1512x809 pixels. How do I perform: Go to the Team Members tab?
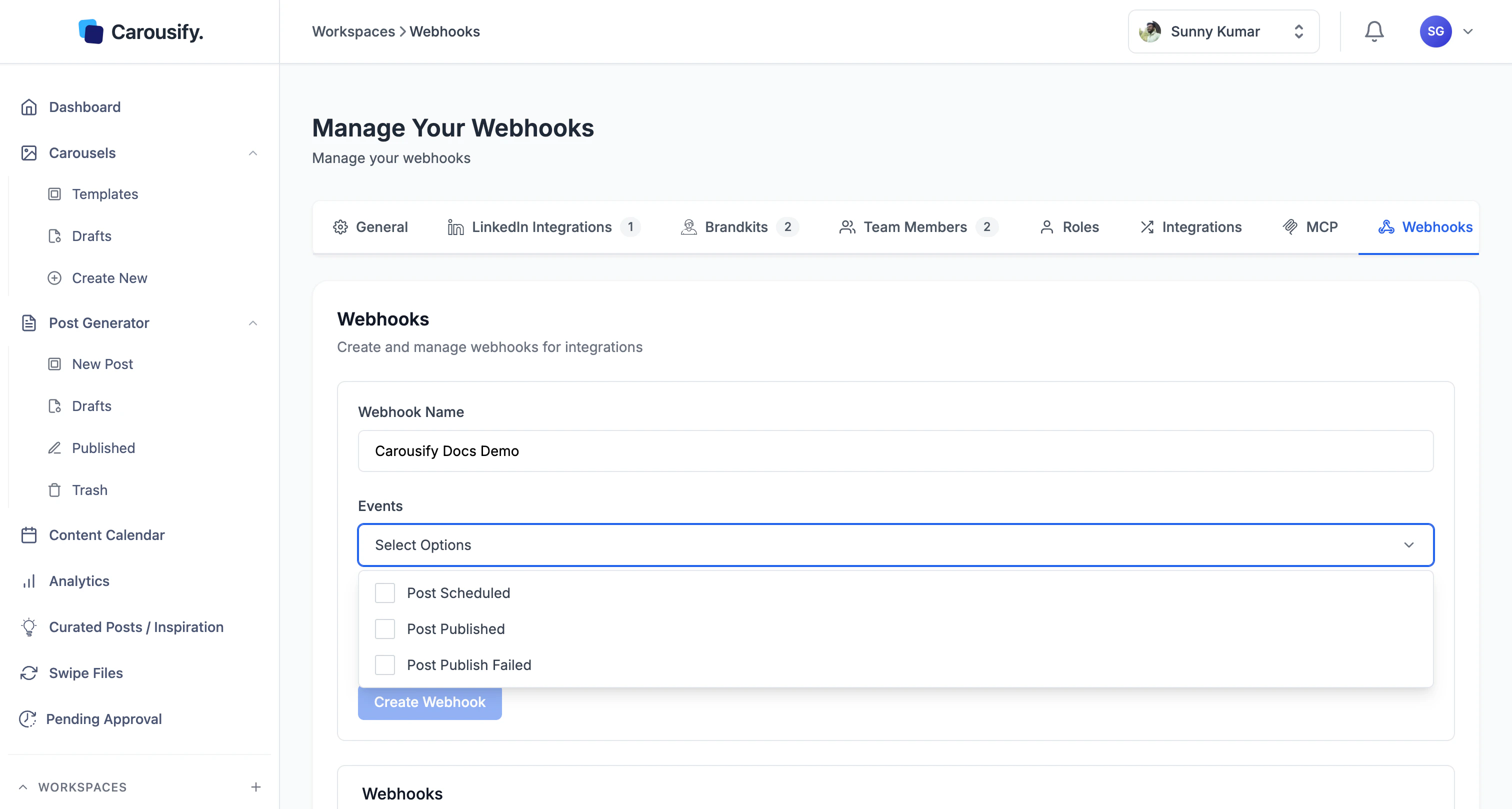coord(918,227)
